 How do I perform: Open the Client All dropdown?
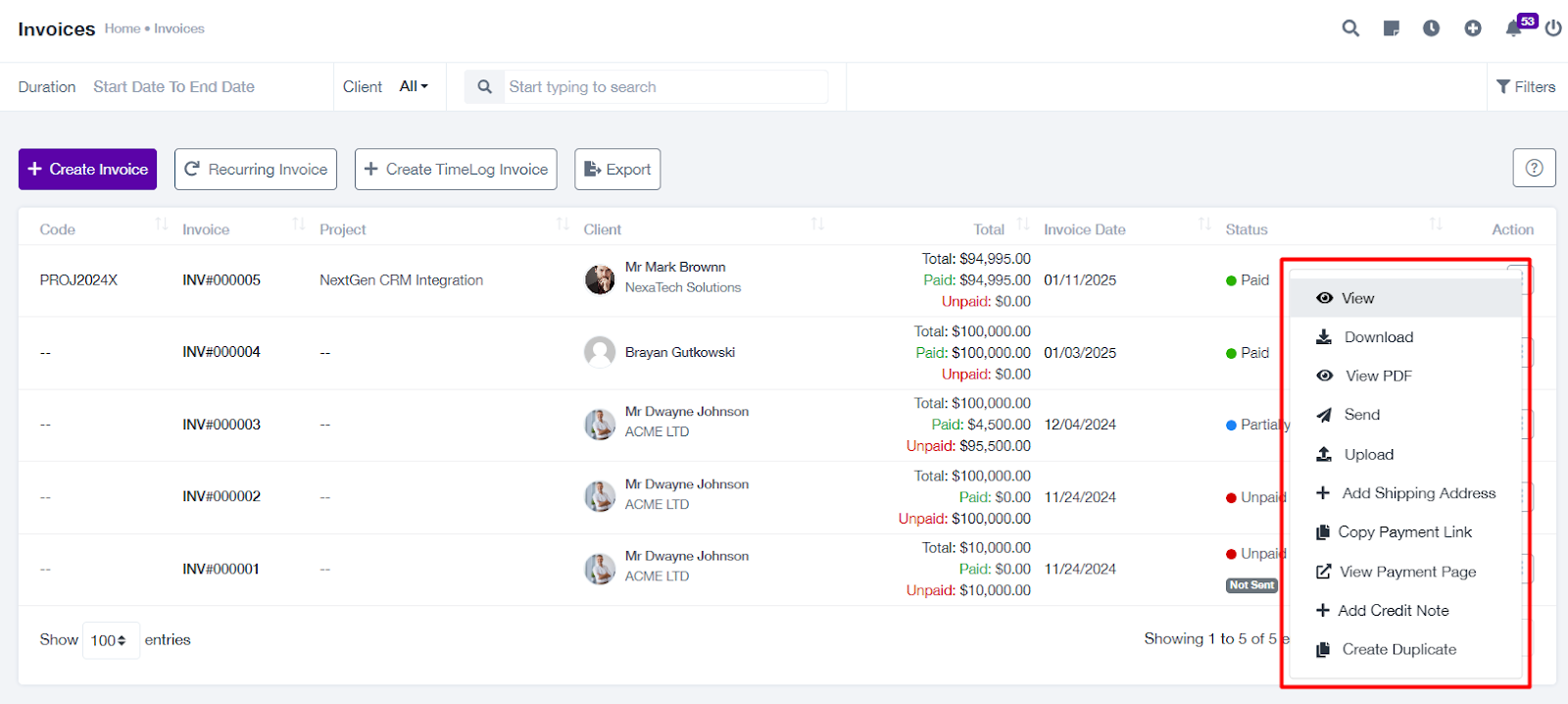[x=414, y=86]
